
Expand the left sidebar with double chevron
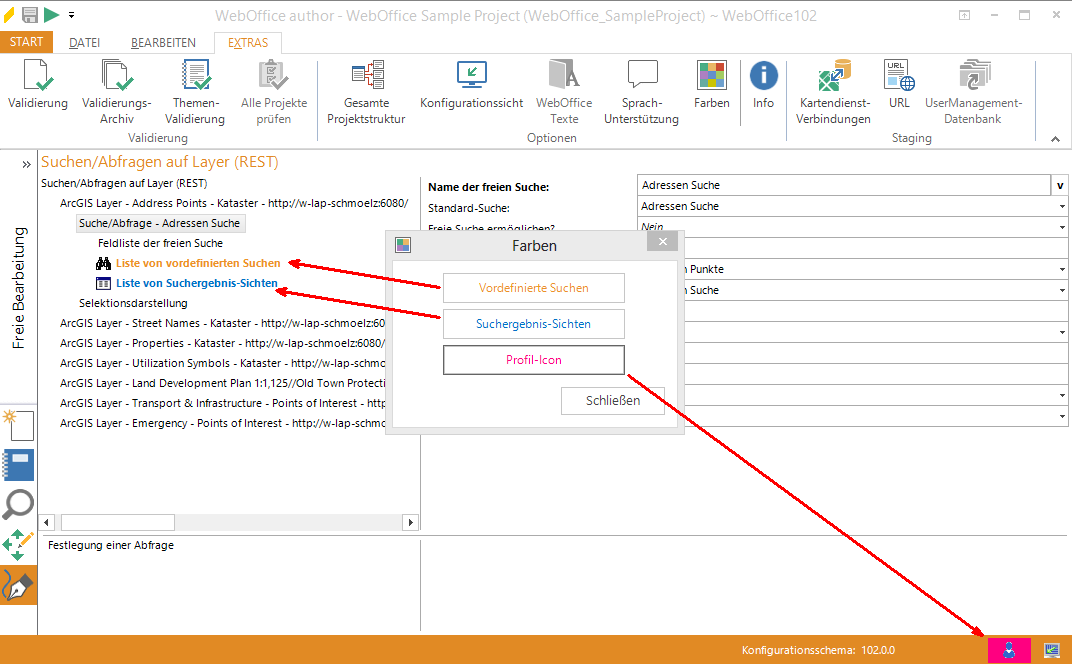tap(27, 164)
